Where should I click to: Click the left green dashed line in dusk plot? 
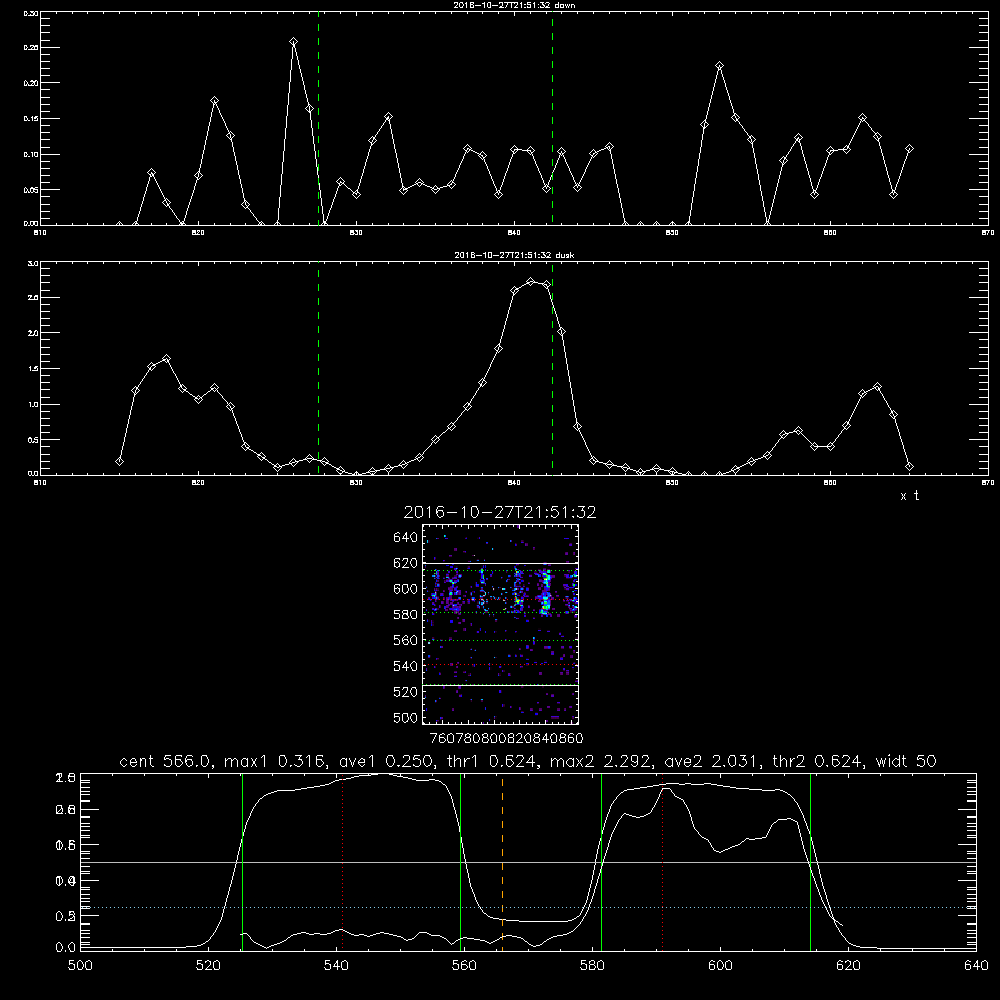319,368
